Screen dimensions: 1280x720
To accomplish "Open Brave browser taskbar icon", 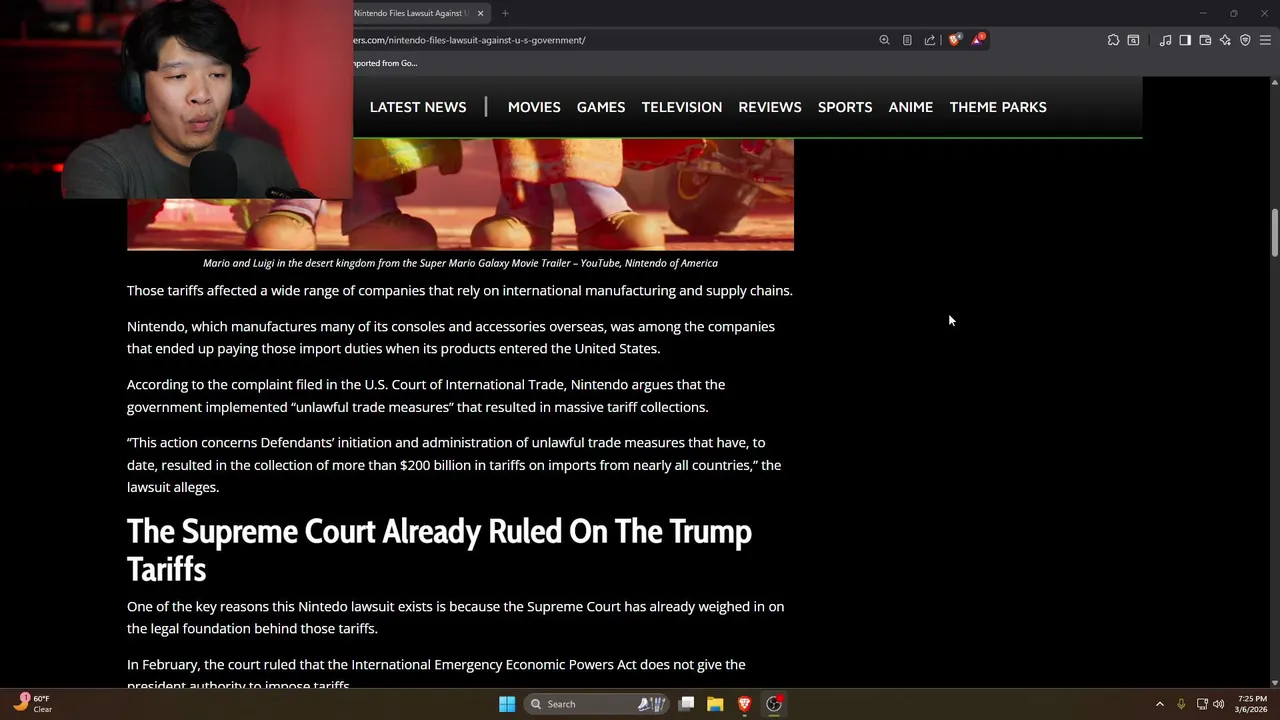I will point(744,704).
